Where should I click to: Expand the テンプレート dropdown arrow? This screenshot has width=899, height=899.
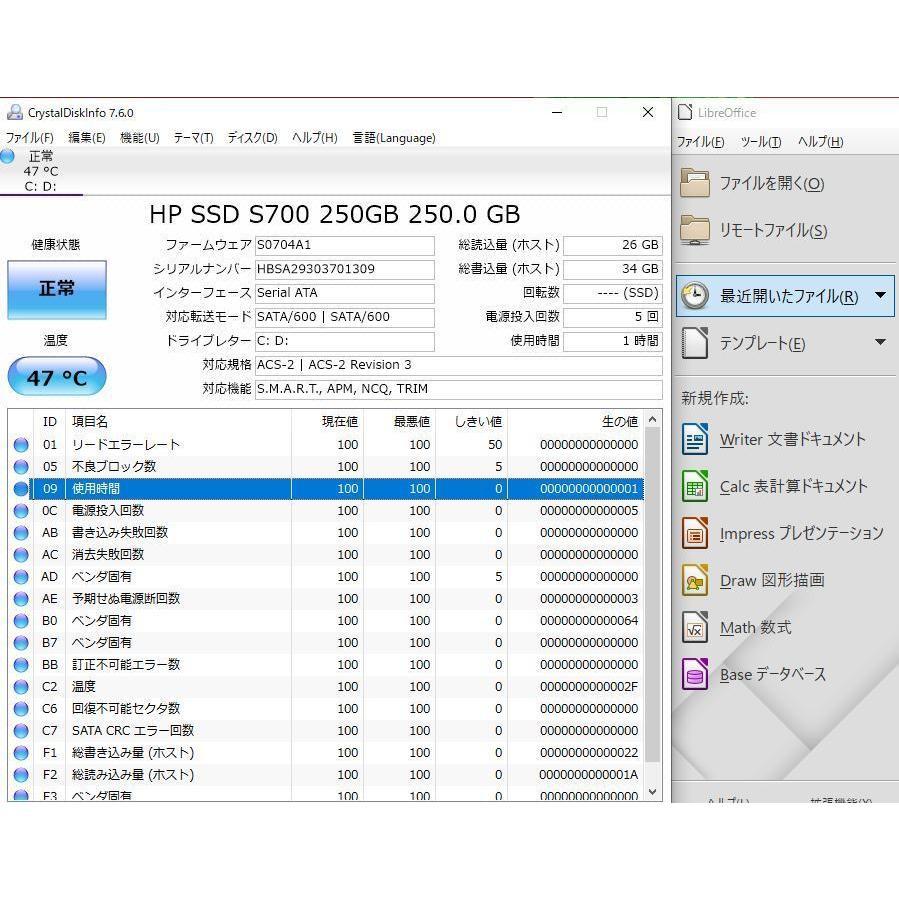pos(881,343)
